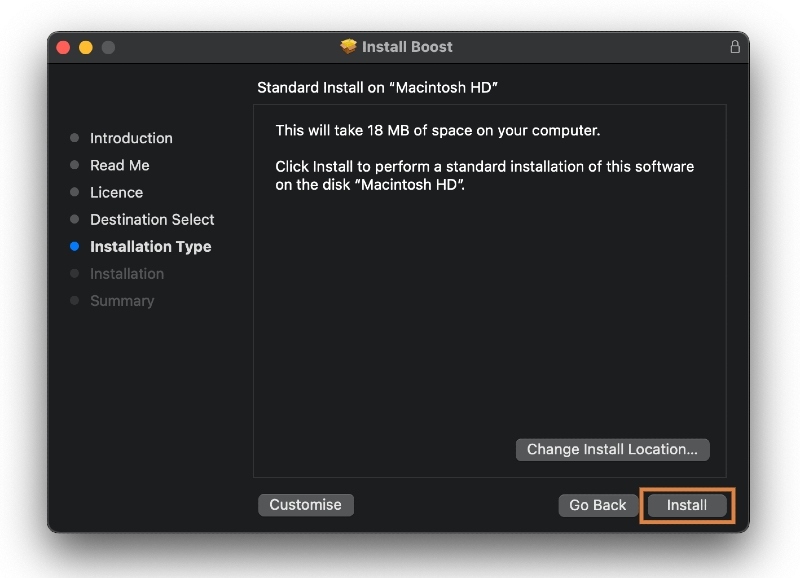Viewport: 800px width, 578px height.
Task: Select the Read Me step
Action: tap(119, 165)
